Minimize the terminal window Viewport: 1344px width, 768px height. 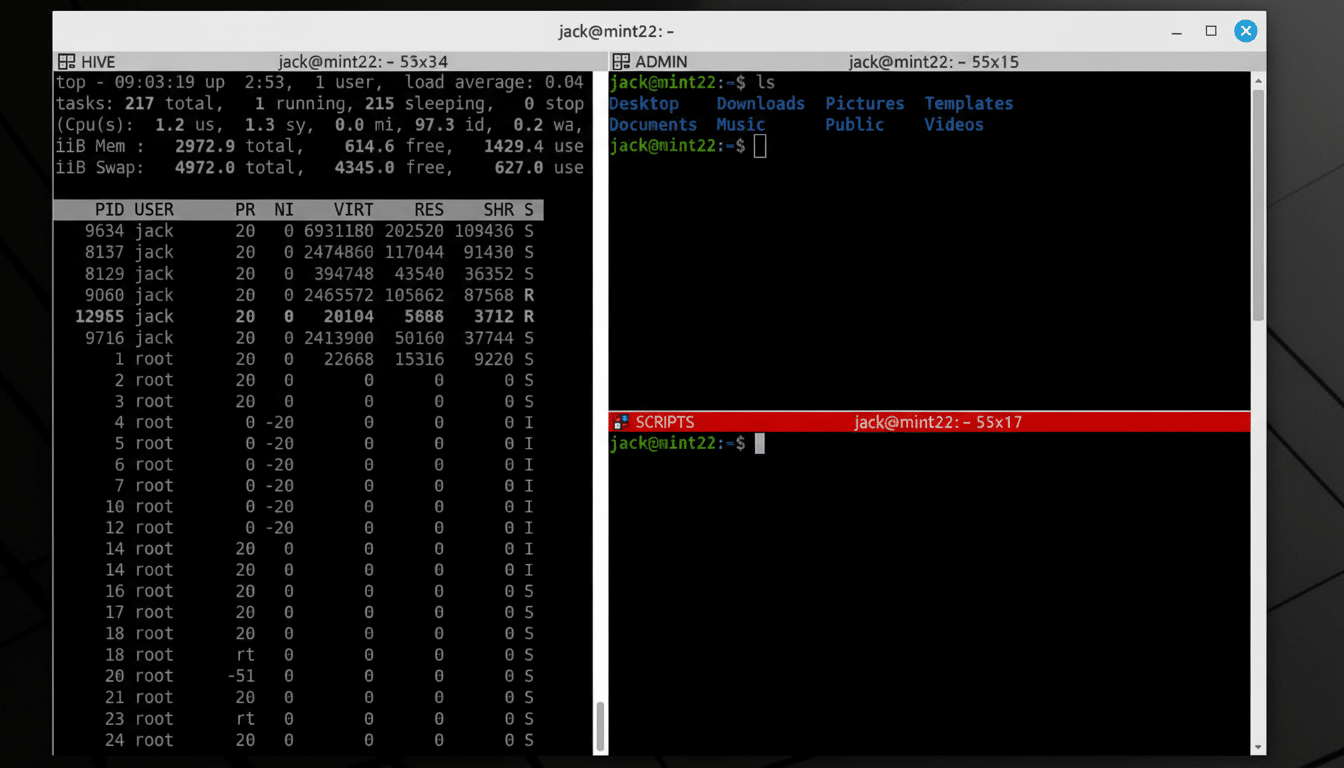(1177, 31)
